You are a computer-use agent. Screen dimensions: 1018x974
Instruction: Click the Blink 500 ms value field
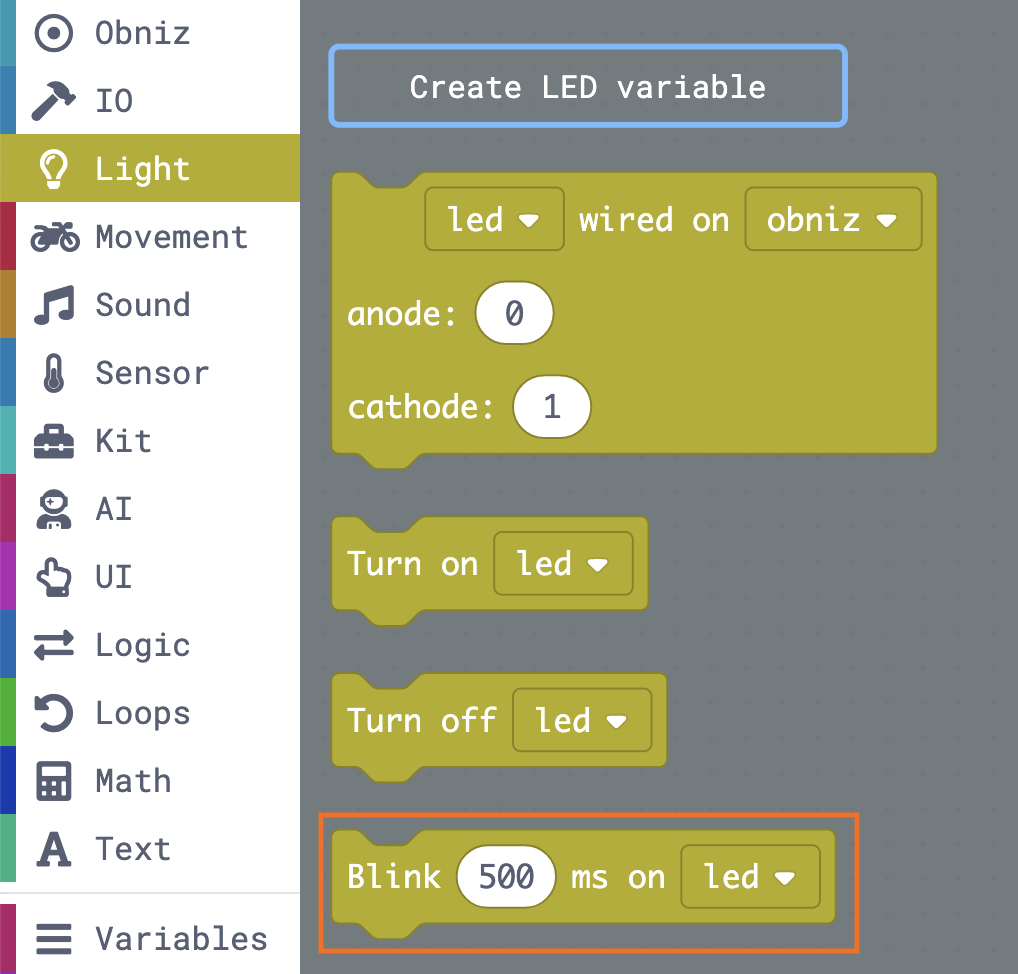pos(506,876)
